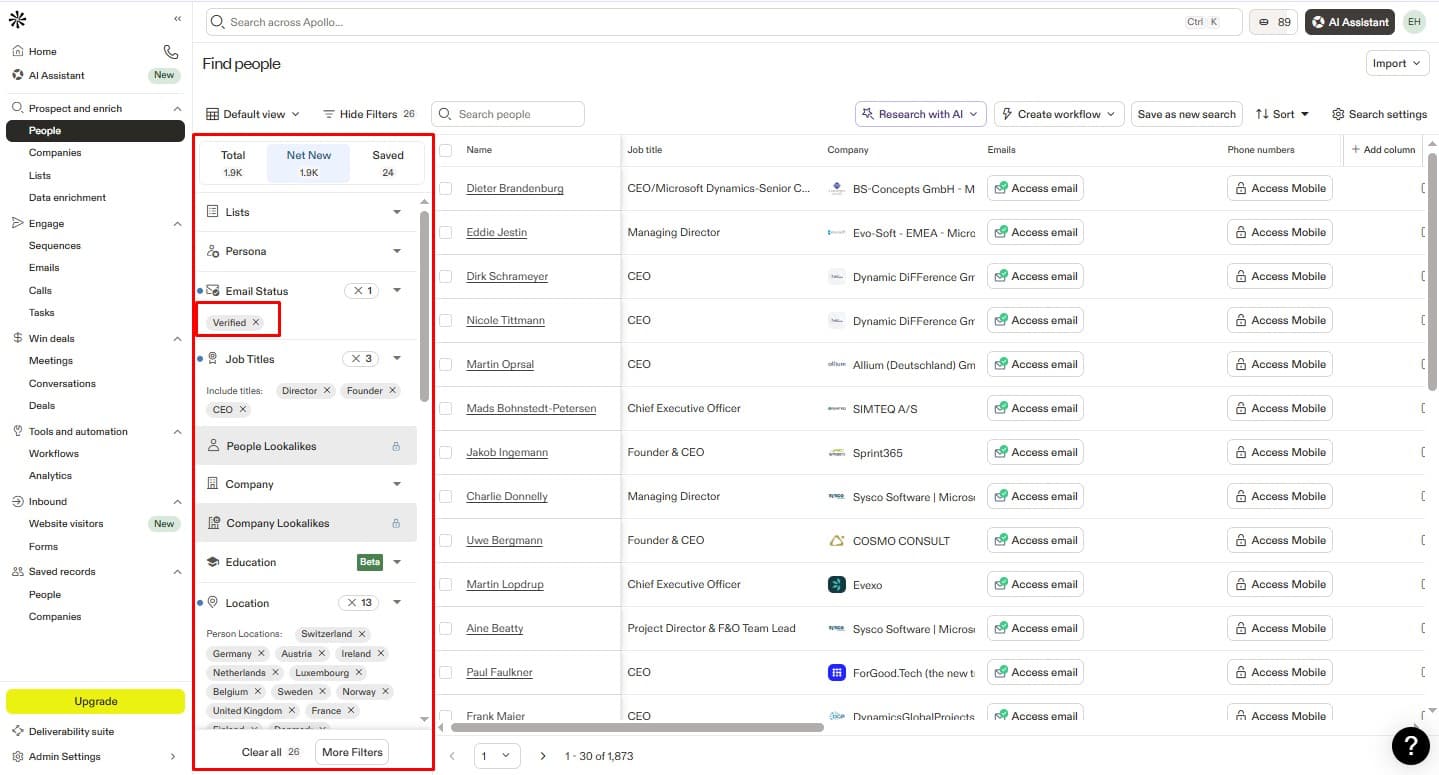The image size is (1439, 775).
Task: Select the checkbox for Dieter Brandenburg
Action: click(446, 188)
